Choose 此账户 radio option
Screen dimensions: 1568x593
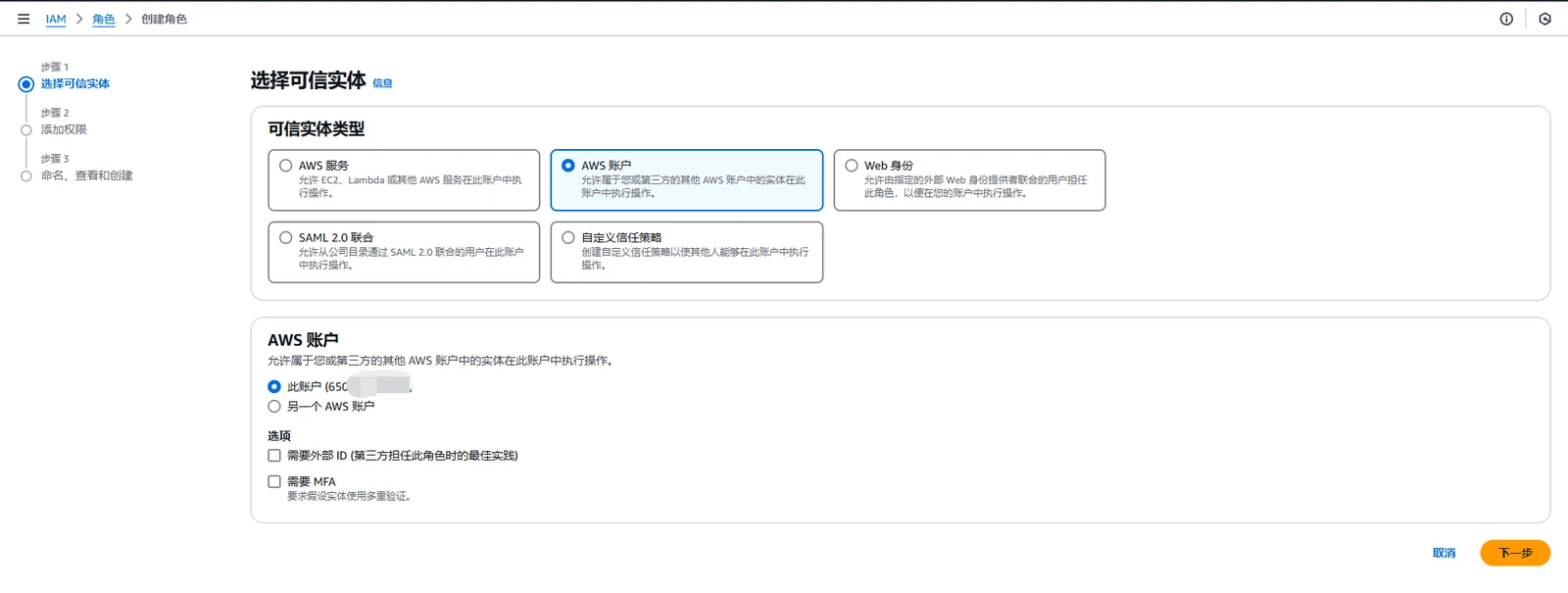tap(274, 386)
